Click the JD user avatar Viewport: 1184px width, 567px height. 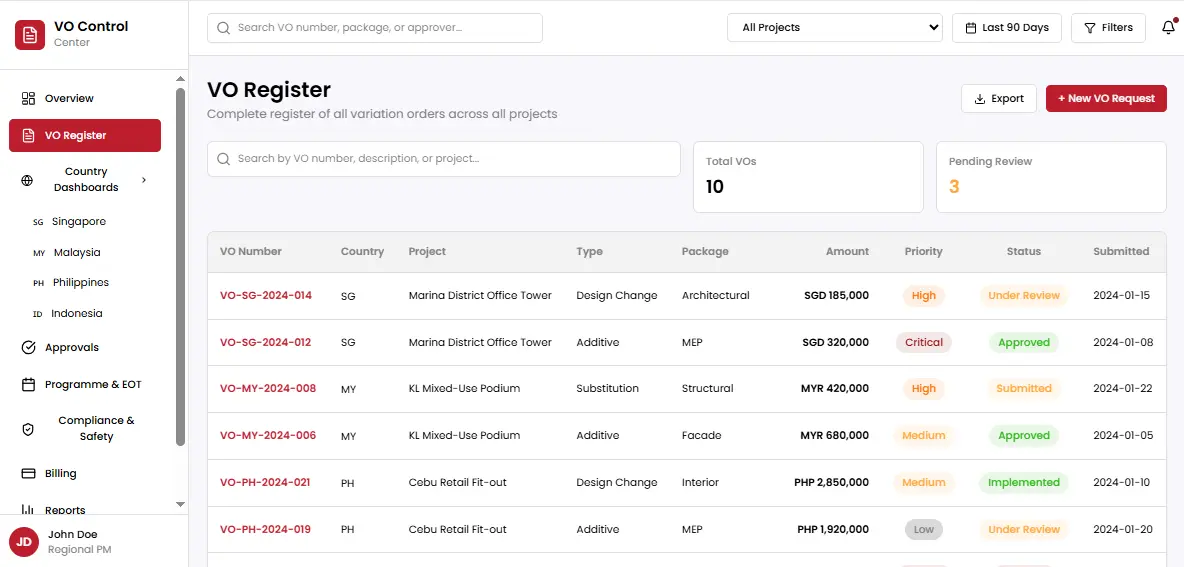24,542
